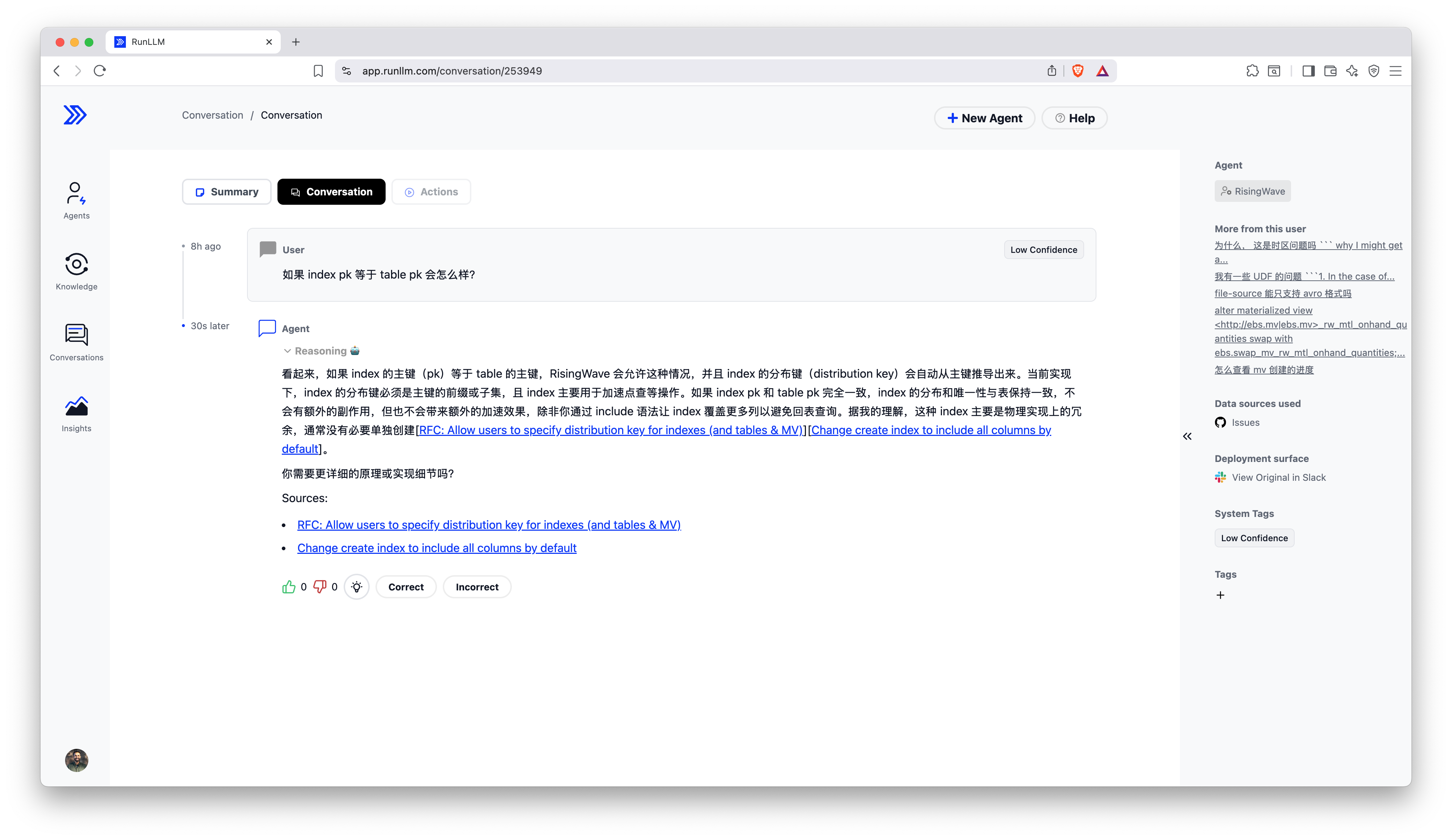1452x840 pixels.
Task: Open RFC distribution key link in Sources
Action: point(489,525)
